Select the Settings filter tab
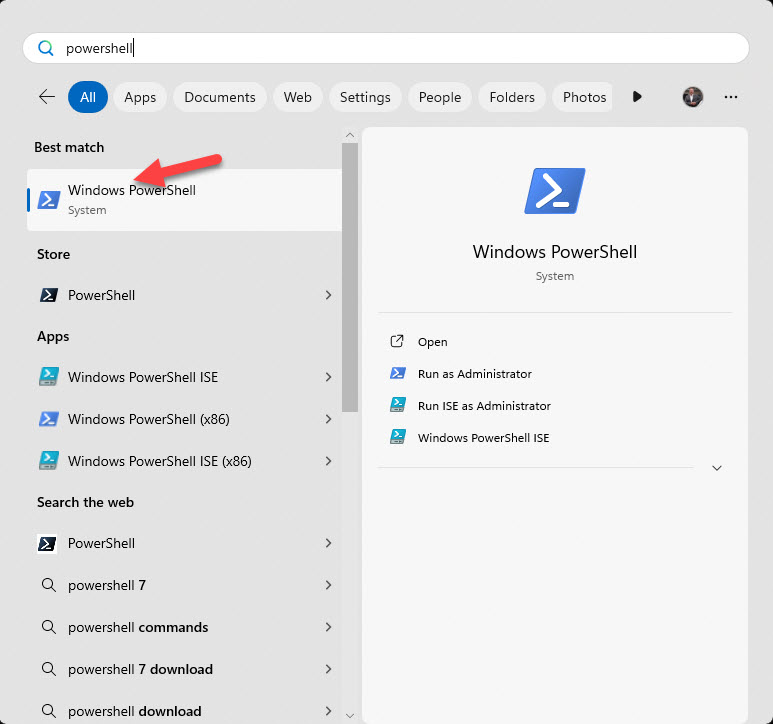Screen dimensions: 773x724 [365, 97]
